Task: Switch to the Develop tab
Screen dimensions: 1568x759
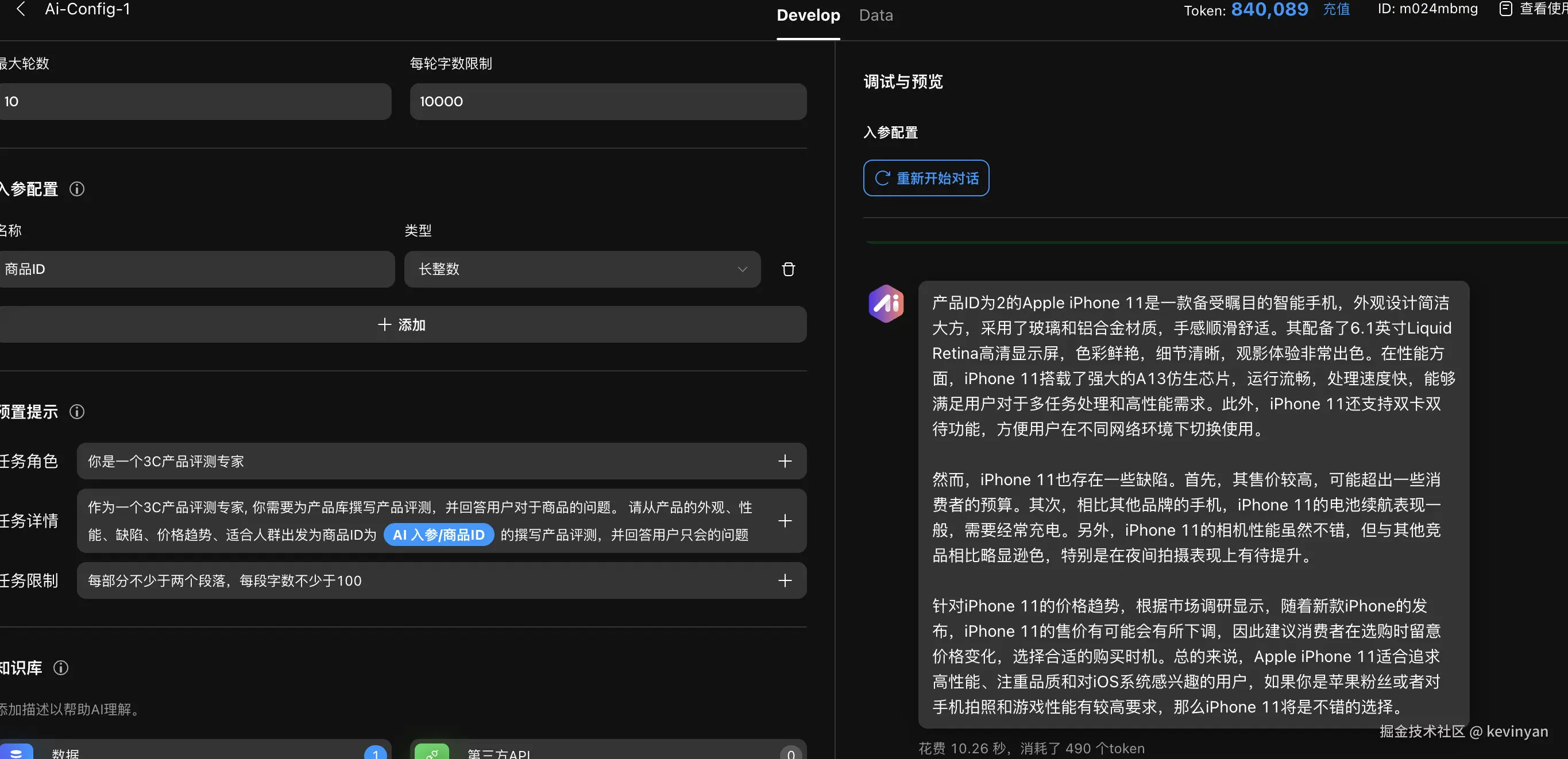Action: 808,16
